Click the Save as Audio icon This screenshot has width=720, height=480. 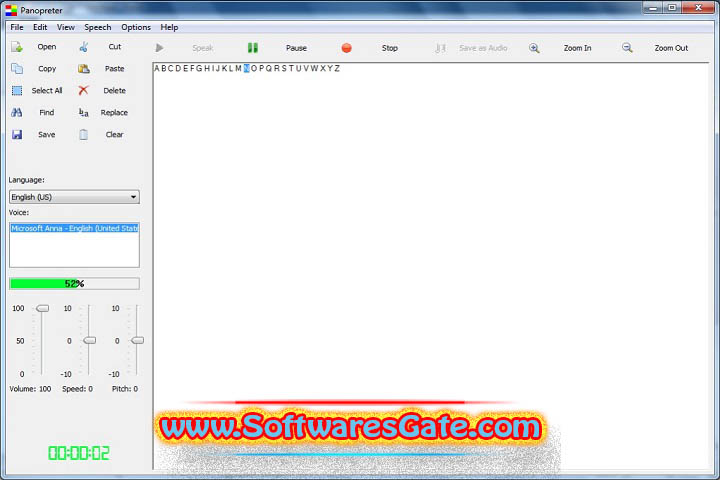[440, 48]
